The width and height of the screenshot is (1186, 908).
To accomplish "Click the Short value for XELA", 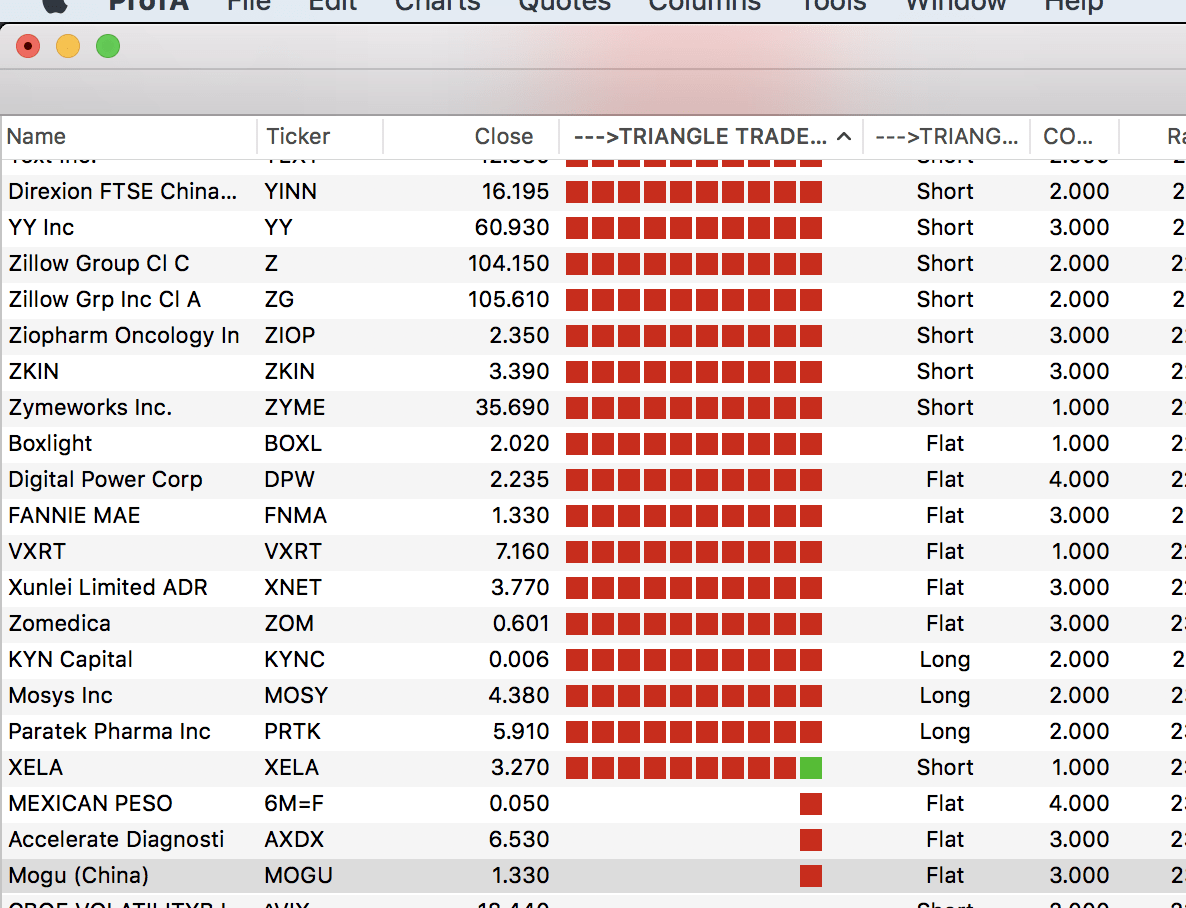I will 945,767.
